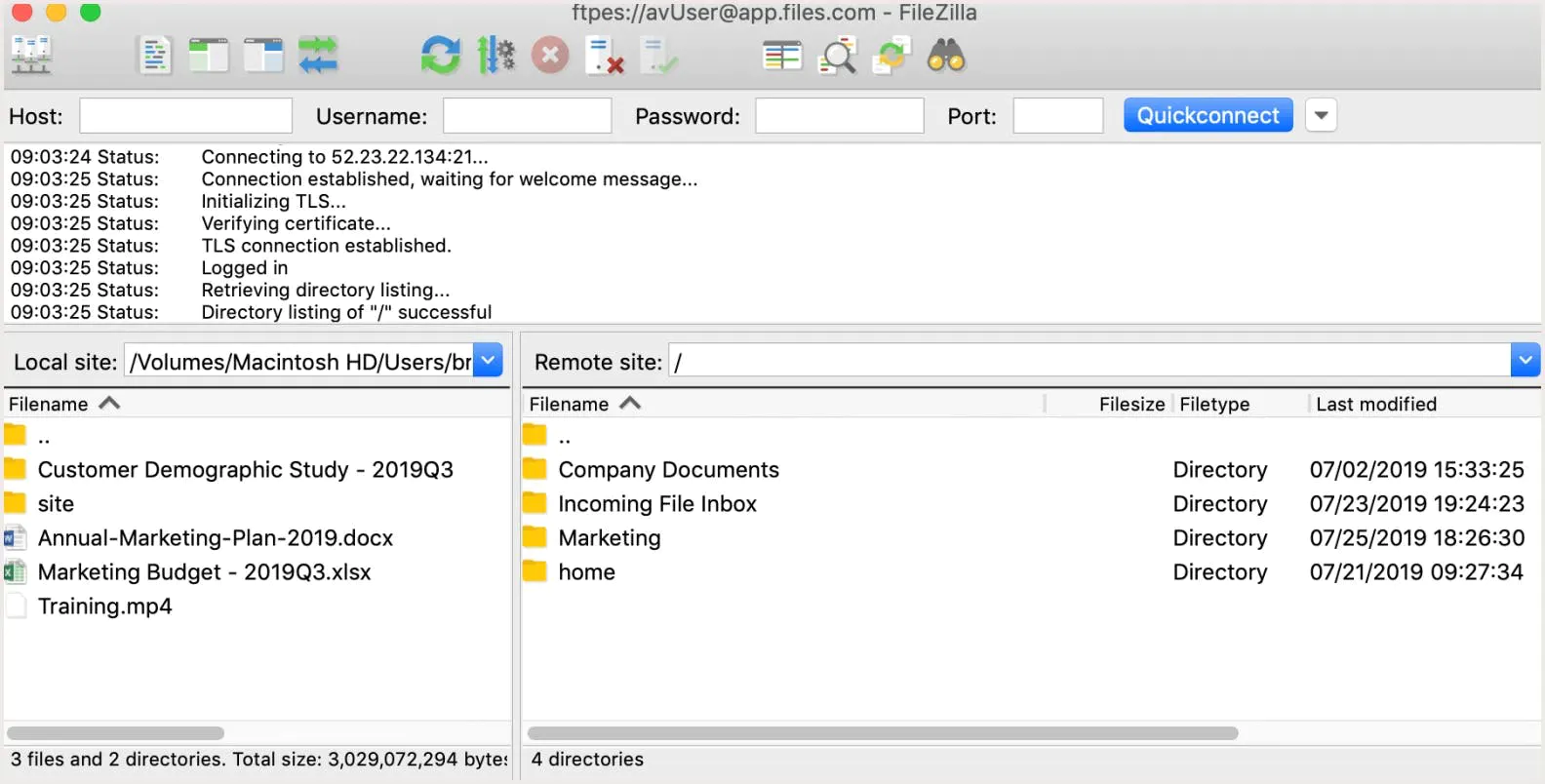Click the Username input field
This screenshot has width=1545, height=784.
527,115
